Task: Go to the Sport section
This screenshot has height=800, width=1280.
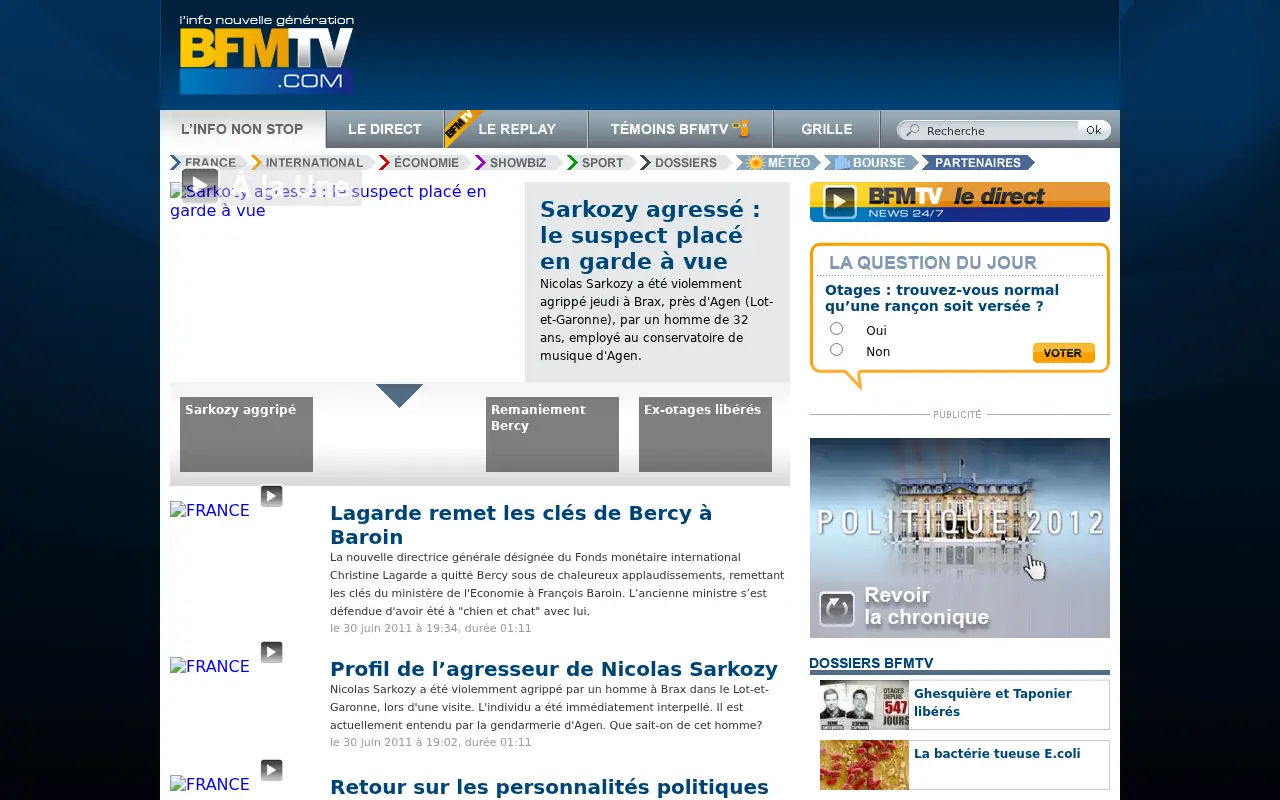Action: click(603, 163)
